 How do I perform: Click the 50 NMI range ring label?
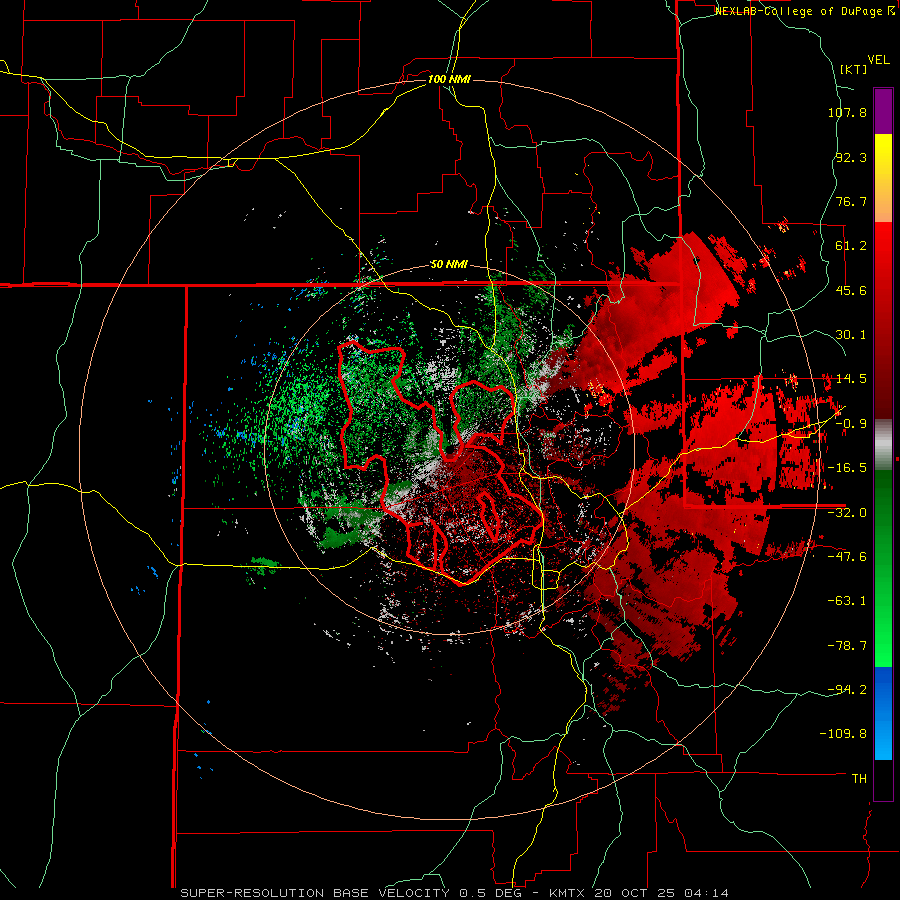[449, 265]
